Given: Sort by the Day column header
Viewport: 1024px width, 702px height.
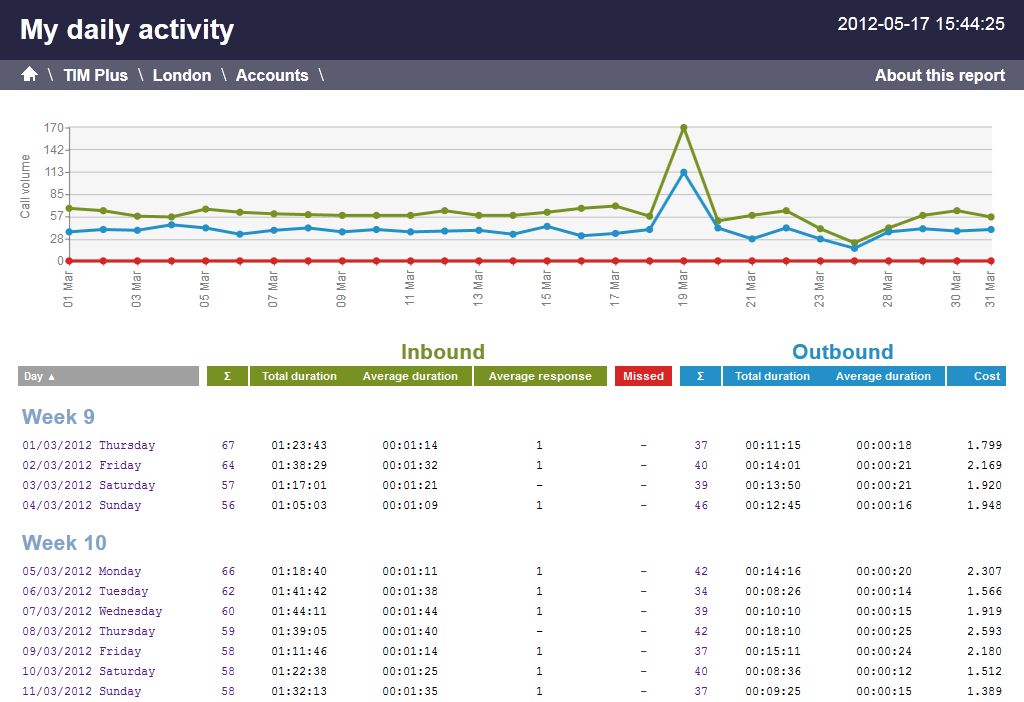Looking at the screenshot, I should [108, 376].
